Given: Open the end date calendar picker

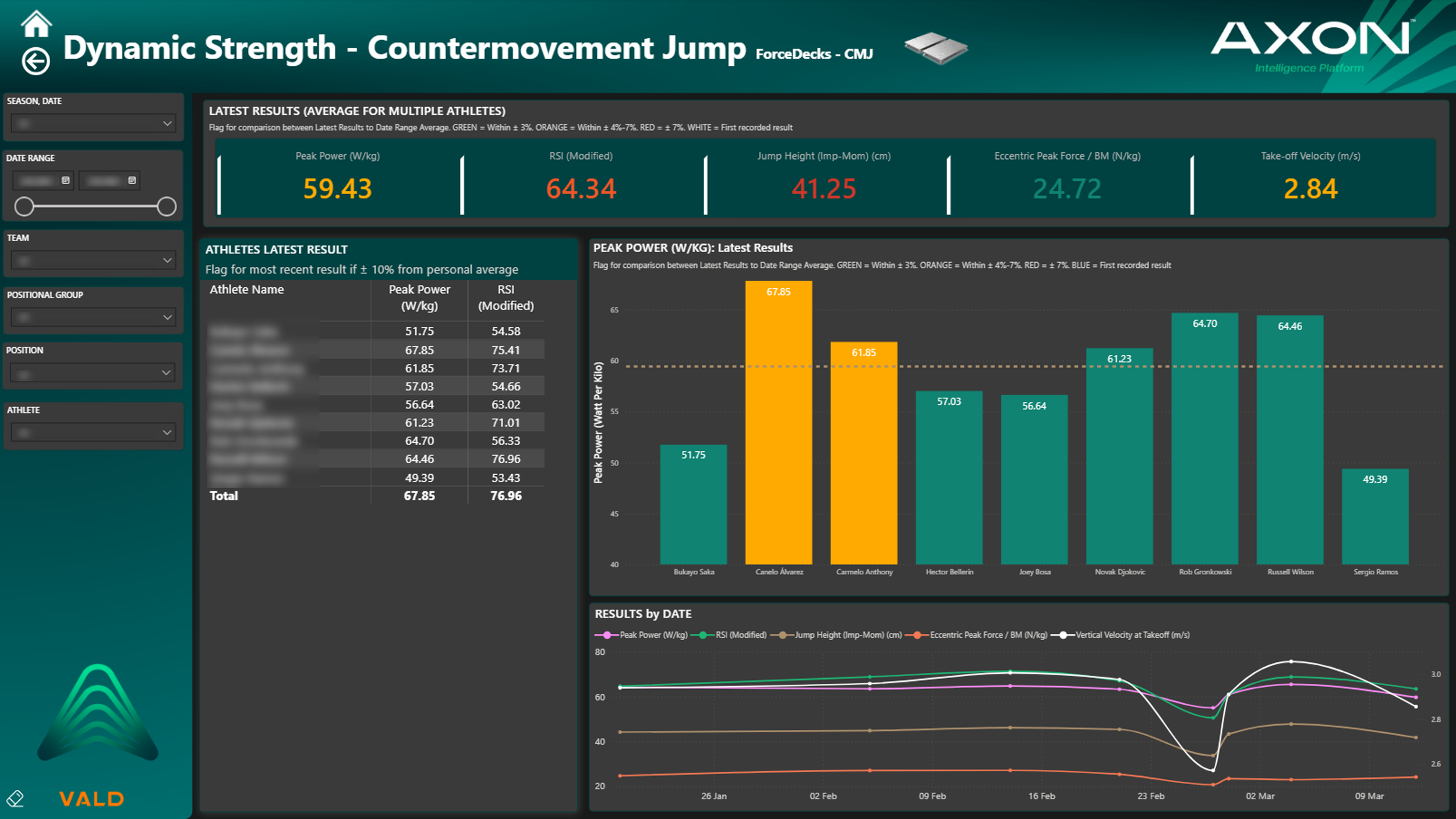Looking at the screenshot, I should [x=132, y=181].
